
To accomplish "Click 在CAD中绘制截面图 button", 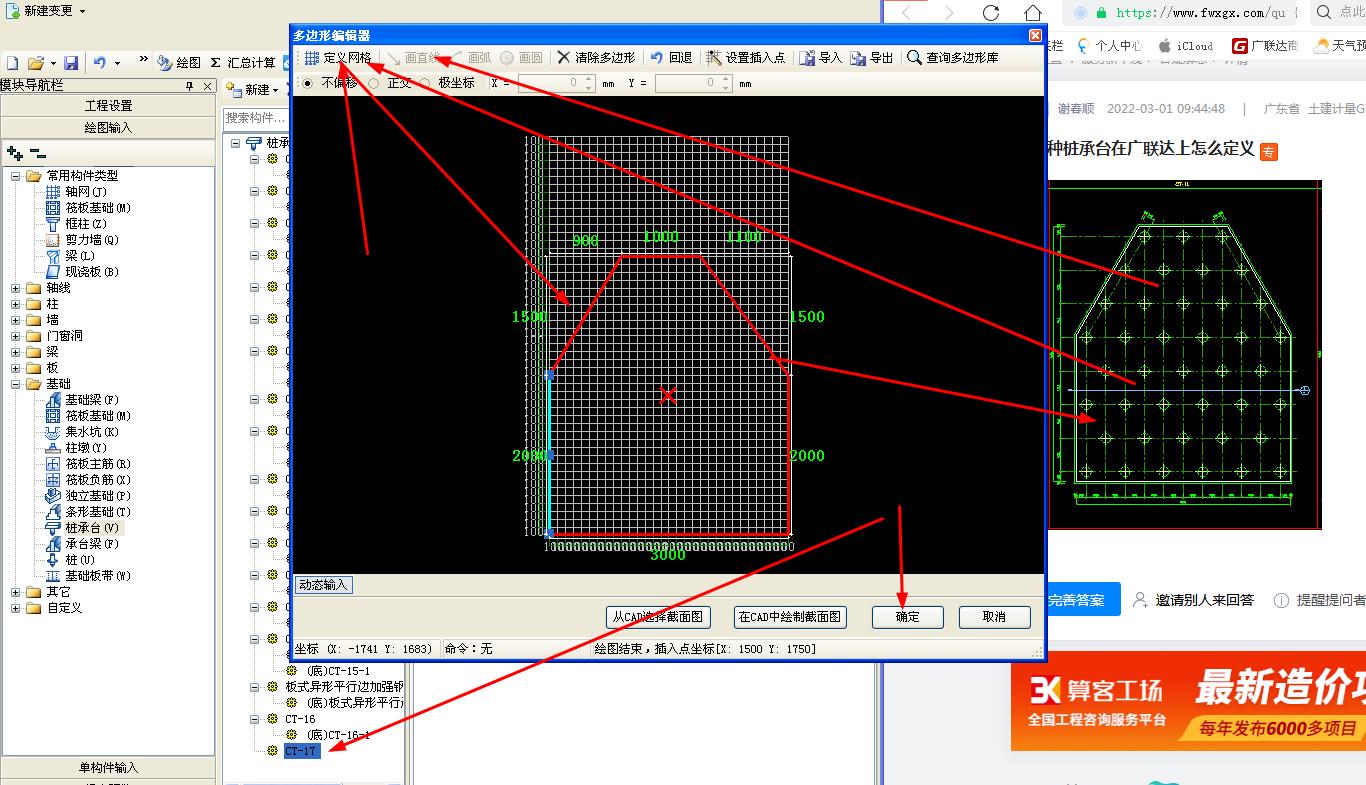I will (x=790, y=617).
